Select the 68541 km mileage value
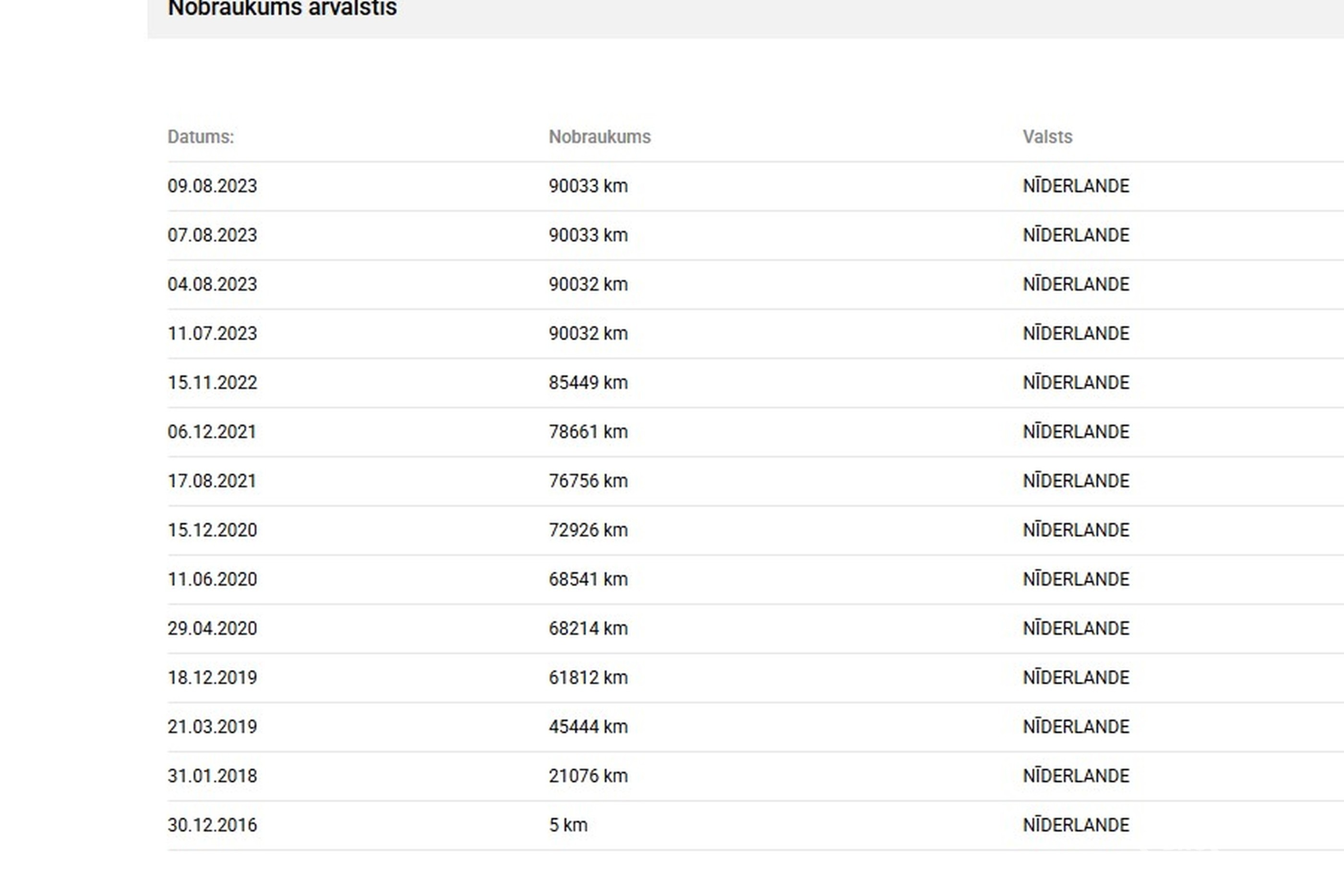 (588, 579)
